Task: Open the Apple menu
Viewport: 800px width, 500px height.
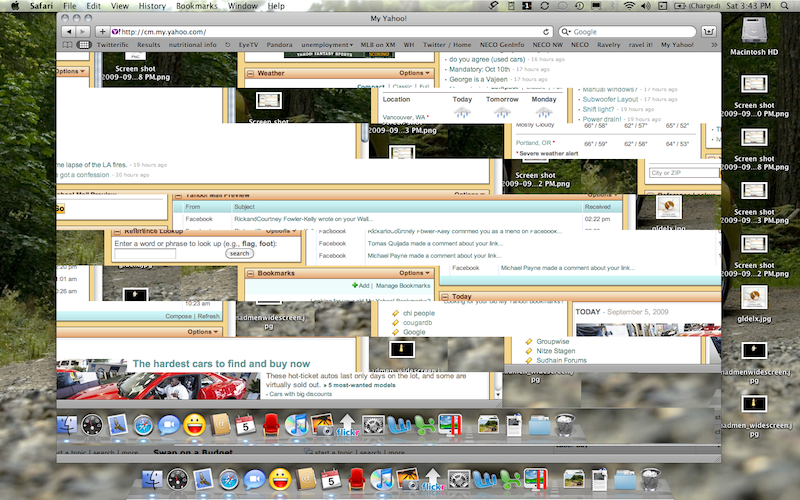Action: [x=15, y=6]
